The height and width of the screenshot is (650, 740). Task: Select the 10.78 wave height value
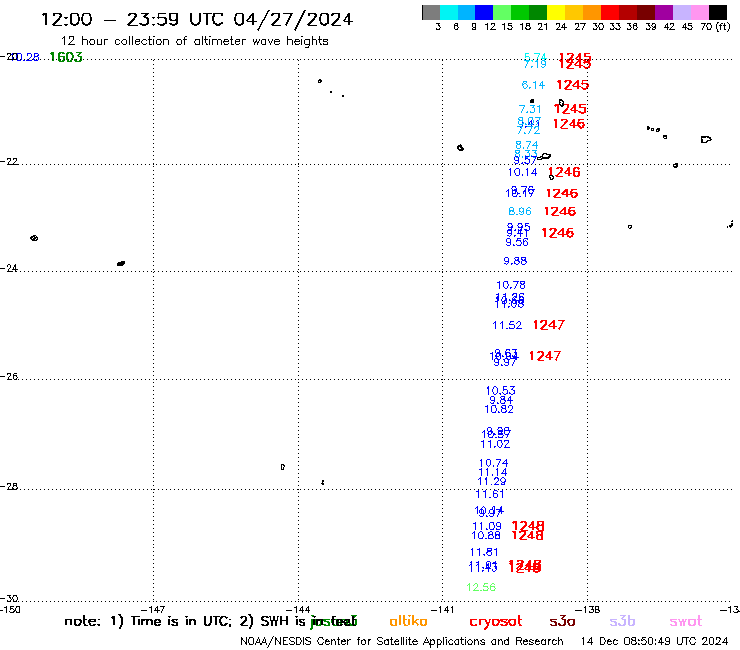(x=511, y=285)
